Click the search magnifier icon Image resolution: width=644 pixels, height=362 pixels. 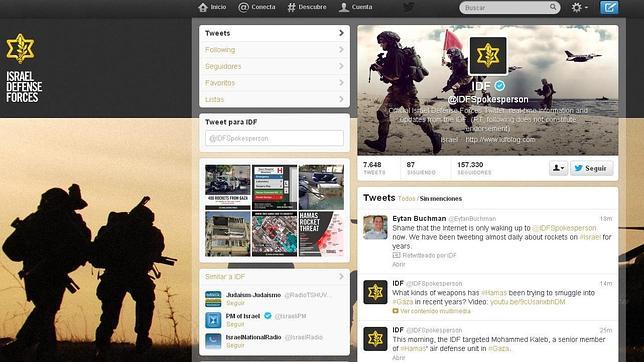click(553, 7)
